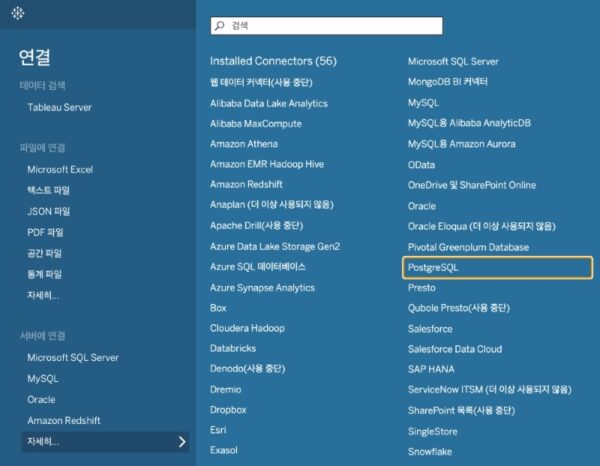Select MySQL용 Alibaba AnalyticDB connector

point(469,124)
